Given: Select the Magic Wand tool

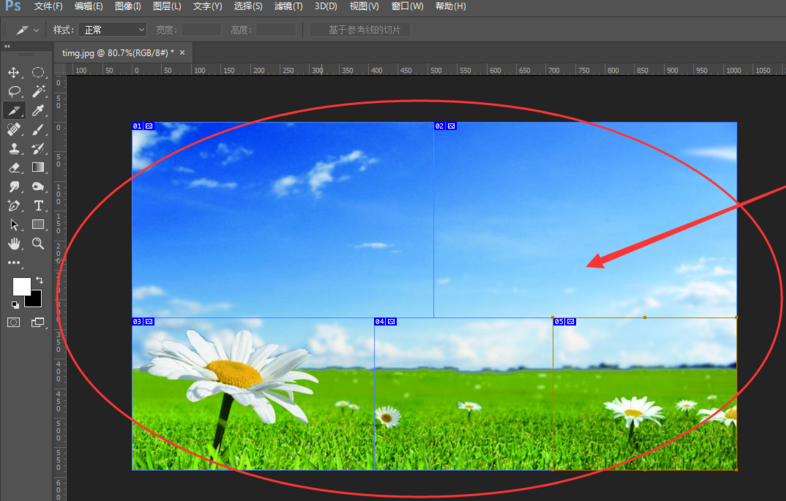Looking at the screenshot, I should [38, 92].
